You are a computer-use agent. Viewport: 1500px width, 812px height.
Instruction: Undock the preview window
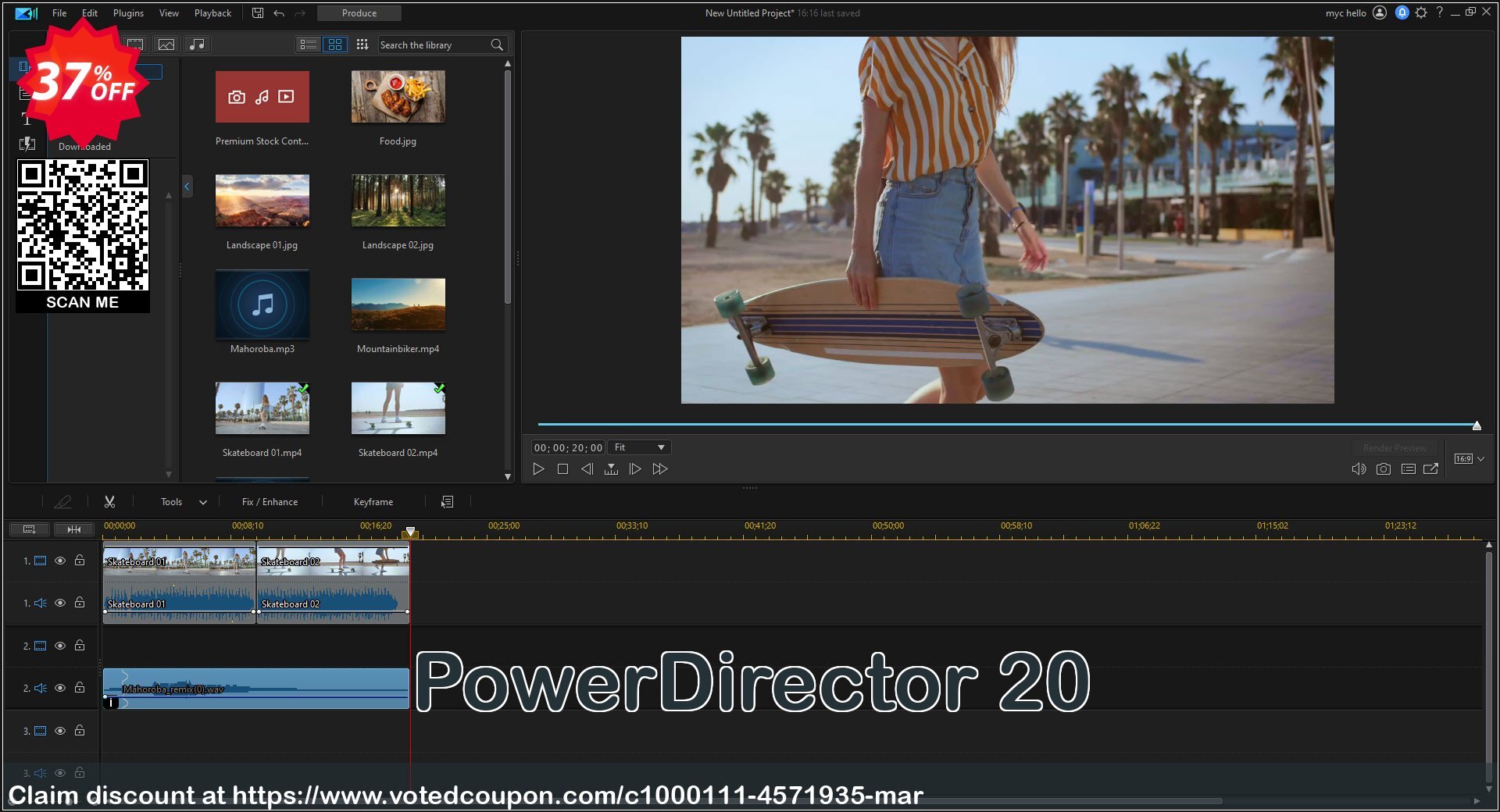[x=1431, y=469]
